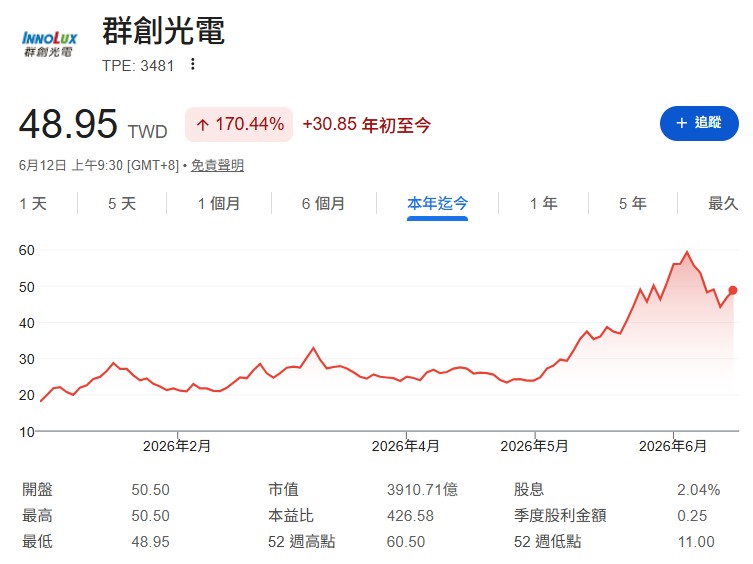Select the 最久 max range tab

(723, 204)
